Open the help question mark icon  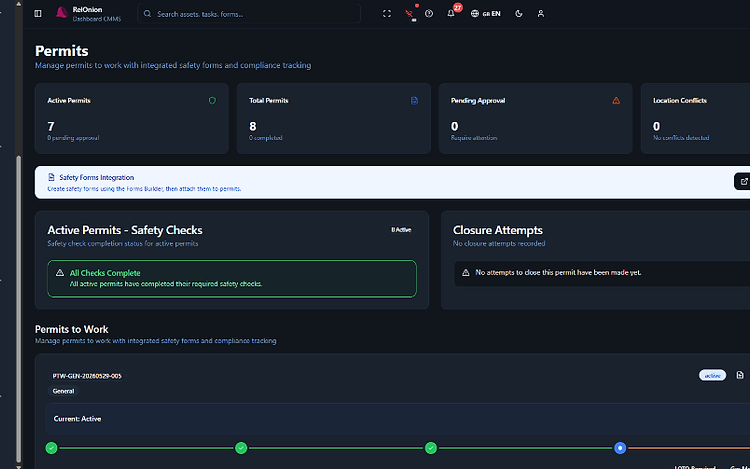click(429, 14)
